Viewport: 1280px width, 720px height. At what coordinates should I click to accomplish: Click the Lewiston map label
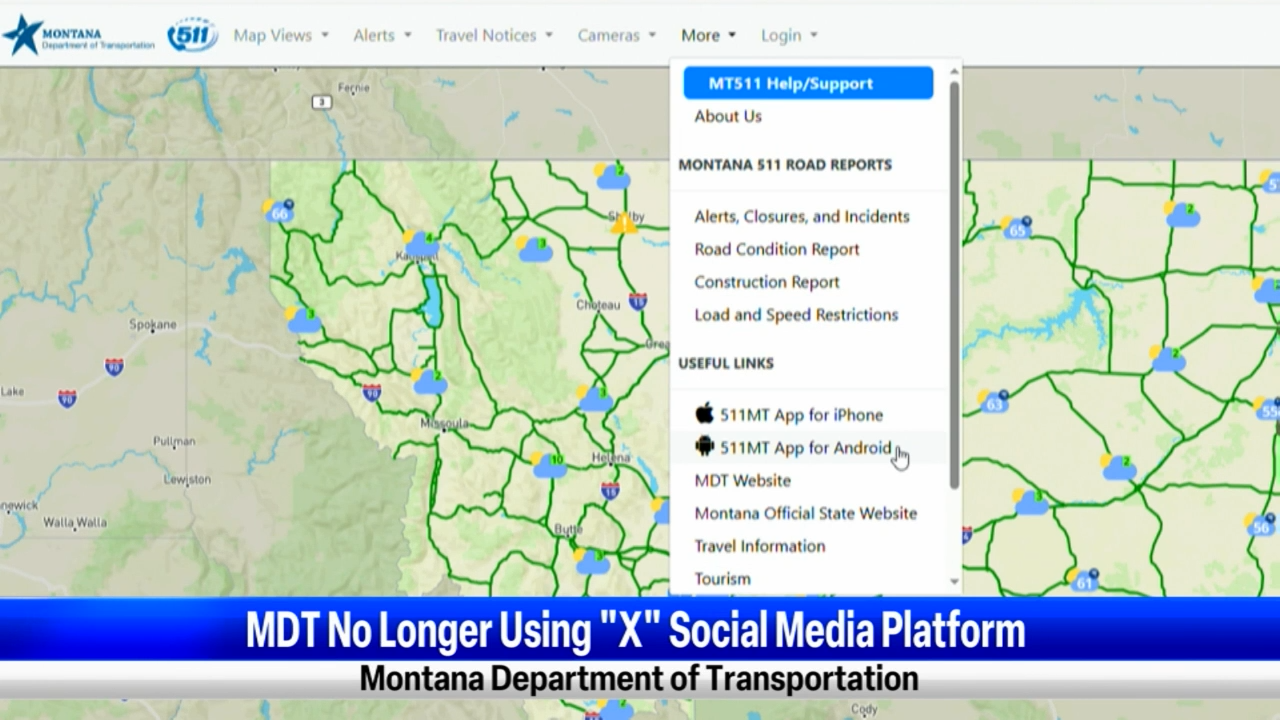click(x=187, y=480)
